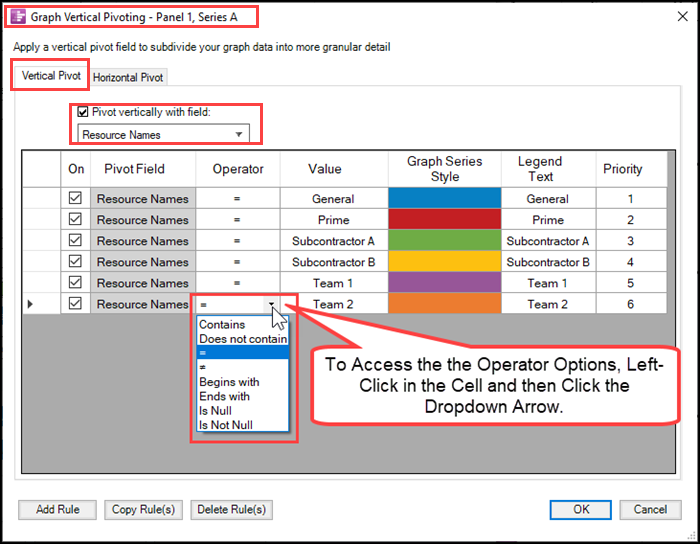The height and width of the screenshot is (544, 700).
Task: Click the Priority cell showing 1
Action: (x=631, y=198)
